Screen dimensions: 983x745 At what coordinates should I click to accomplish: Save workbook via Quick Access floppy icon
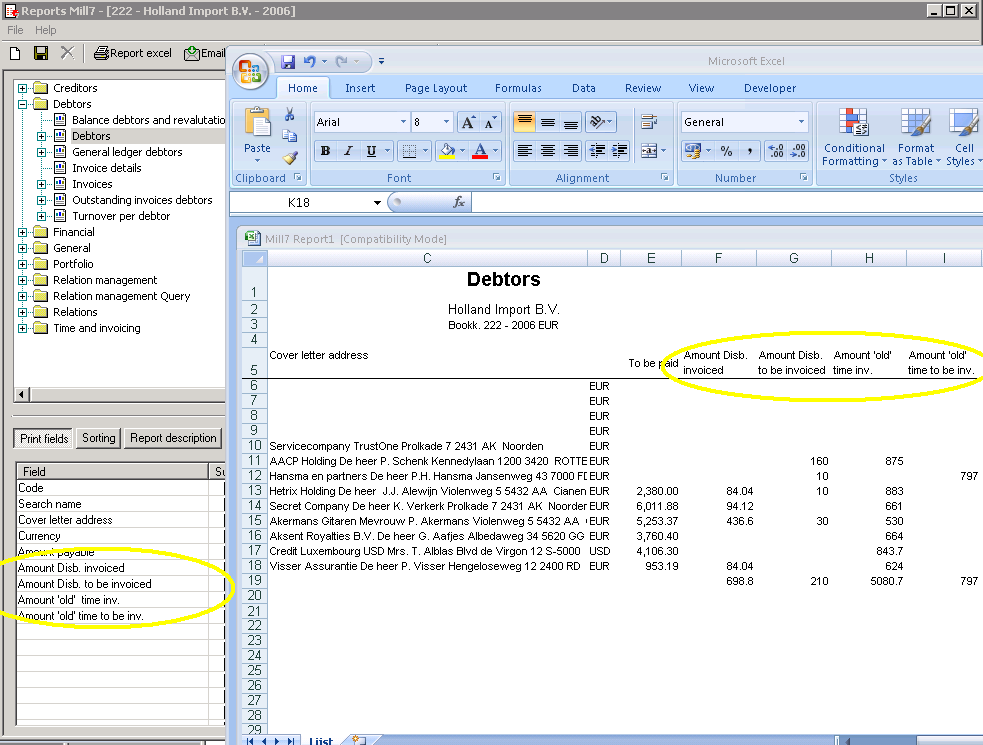click(x=288, y=61)
